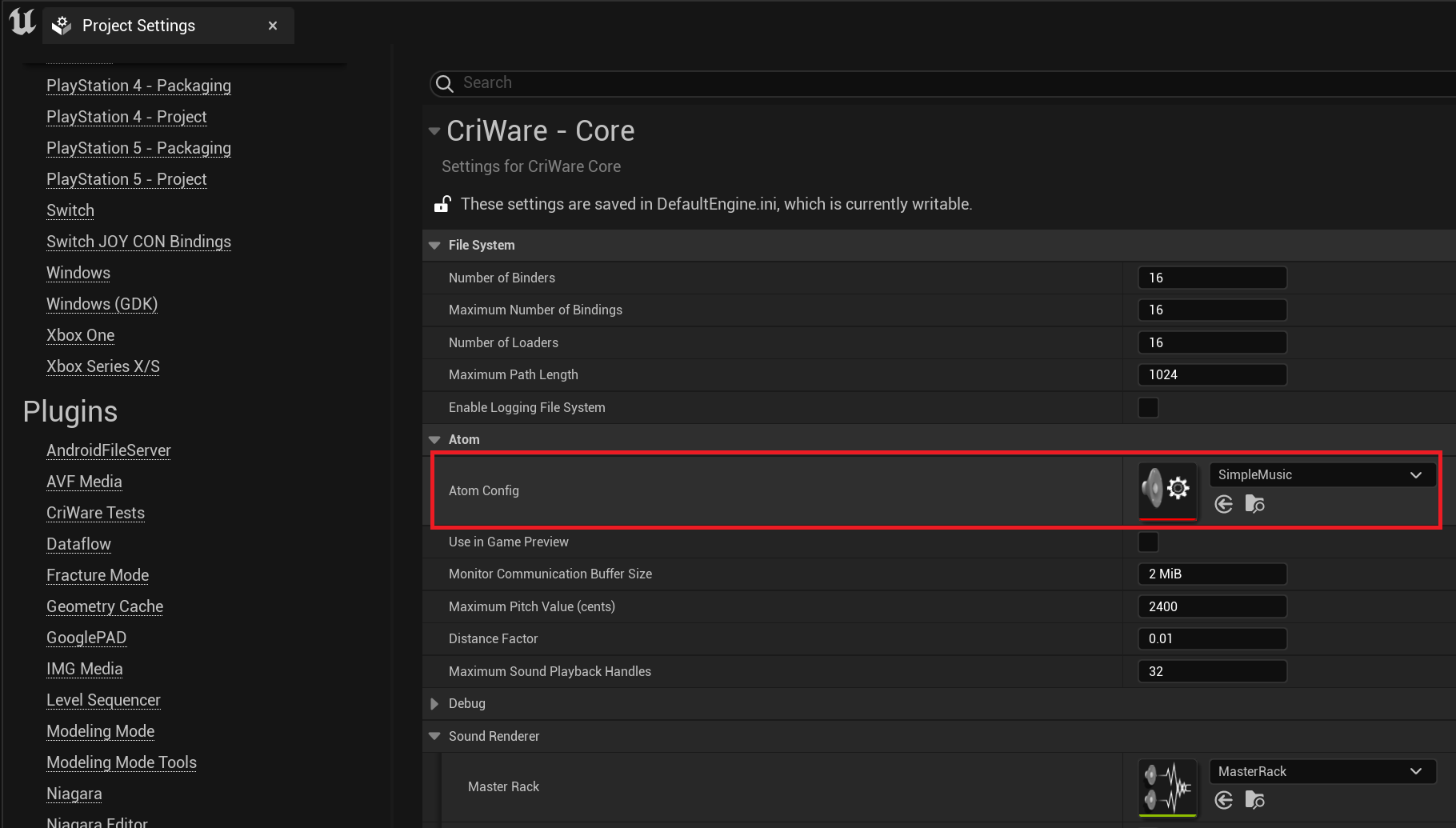Edit Maximum Pitch Value (cents) field
Viewport: 1456px width, 828px height.
(1212, 606)
